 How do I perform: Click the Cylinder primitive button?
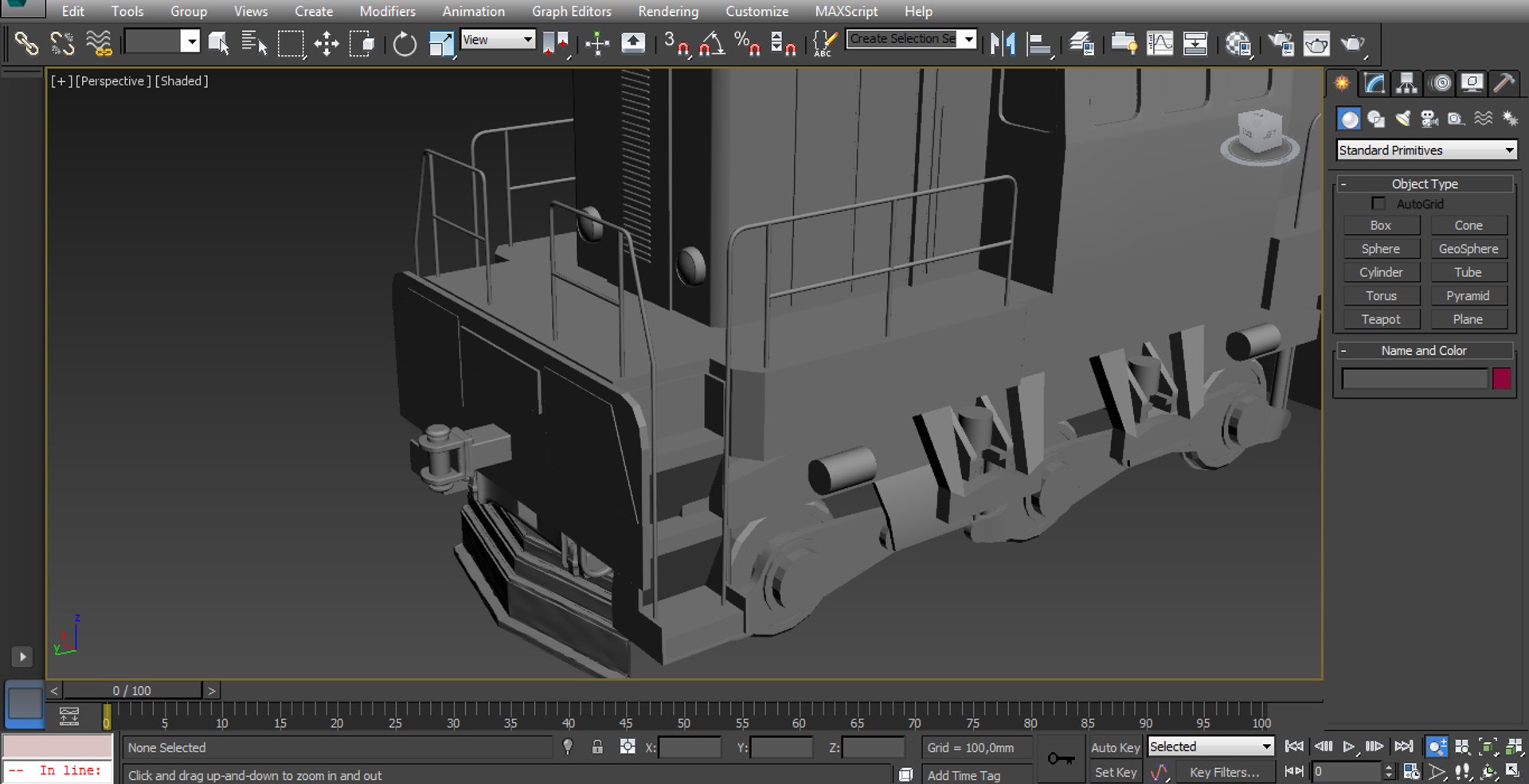point(1381,272)
